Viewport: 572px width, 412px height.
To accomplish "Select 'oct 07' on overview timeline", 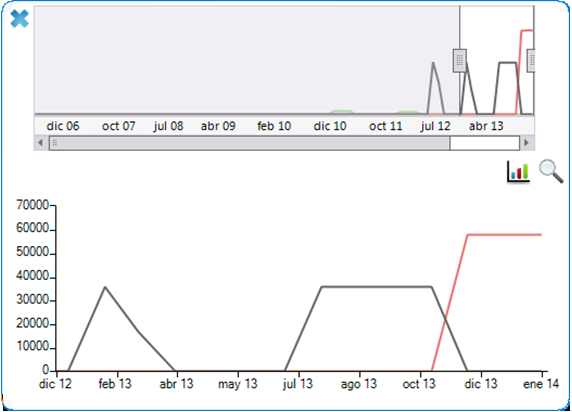I will 119,126.
